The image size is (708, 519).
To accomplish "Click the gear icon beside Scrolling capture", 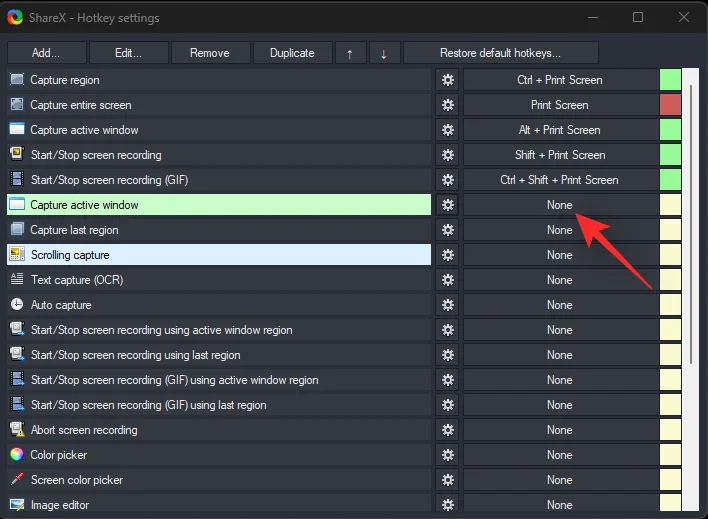I will click(x=447, y=255).
